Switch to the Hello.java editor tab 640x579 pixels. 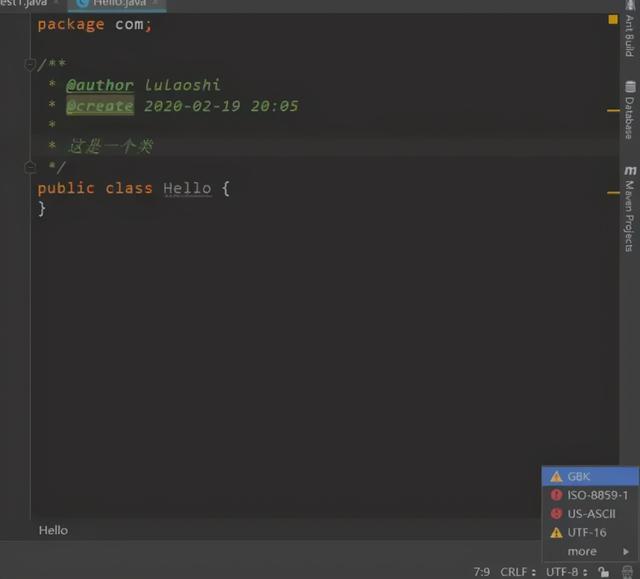[117, 4]
